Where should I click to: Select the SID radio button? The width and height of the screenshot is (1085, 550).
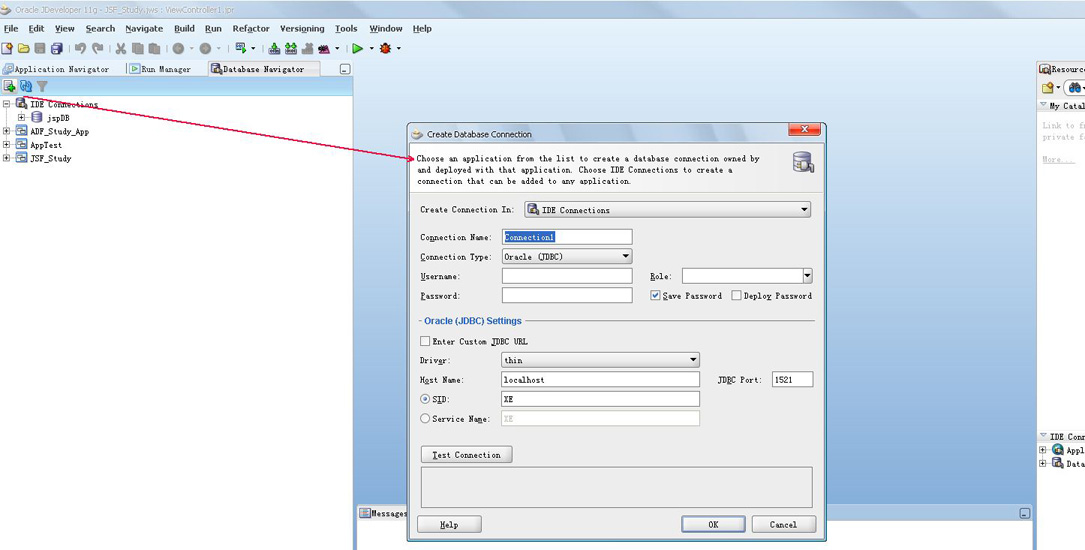425,399
